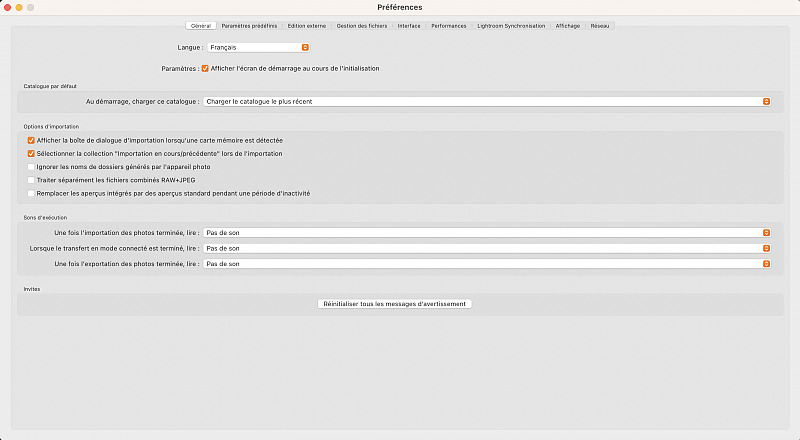Screen dimensions: 800x440
Task: Check the separate RAW+JPEG files option
Action: [x=31, y=180]
